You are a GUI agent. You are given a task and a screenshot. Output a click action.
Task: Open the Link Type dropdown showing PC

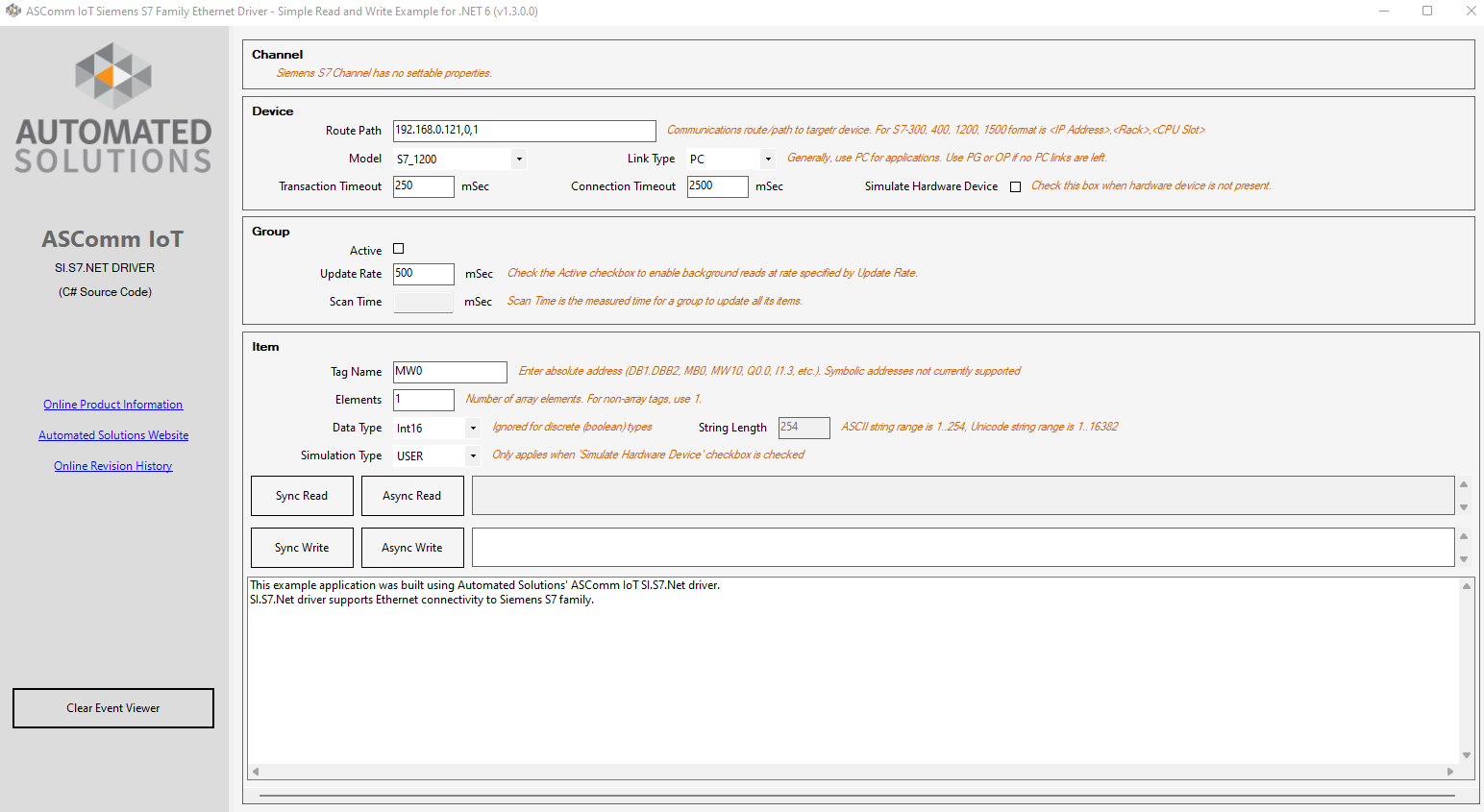[730, 159]
